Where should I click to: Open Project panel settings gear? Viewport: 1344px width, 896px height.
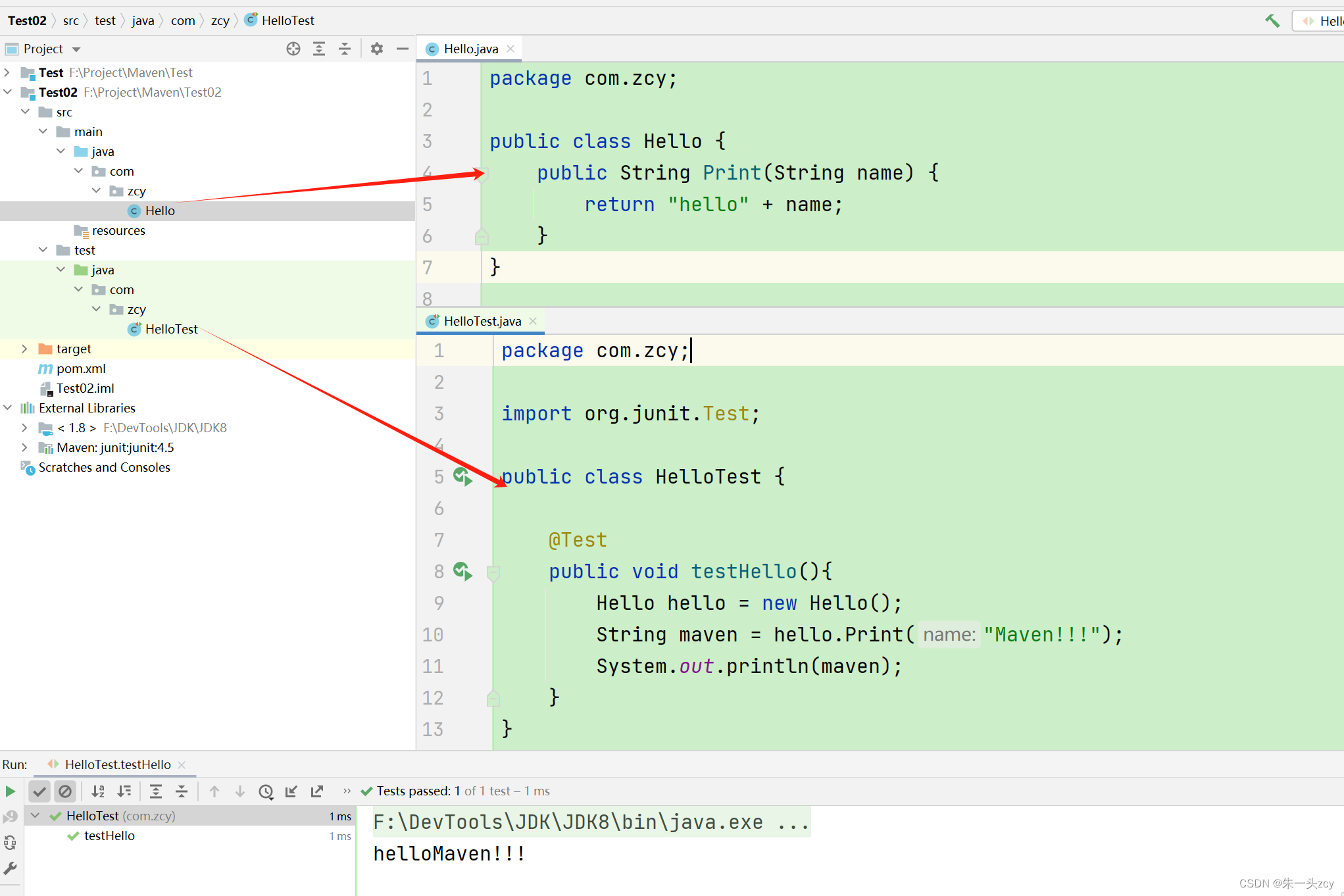(376, 49)
